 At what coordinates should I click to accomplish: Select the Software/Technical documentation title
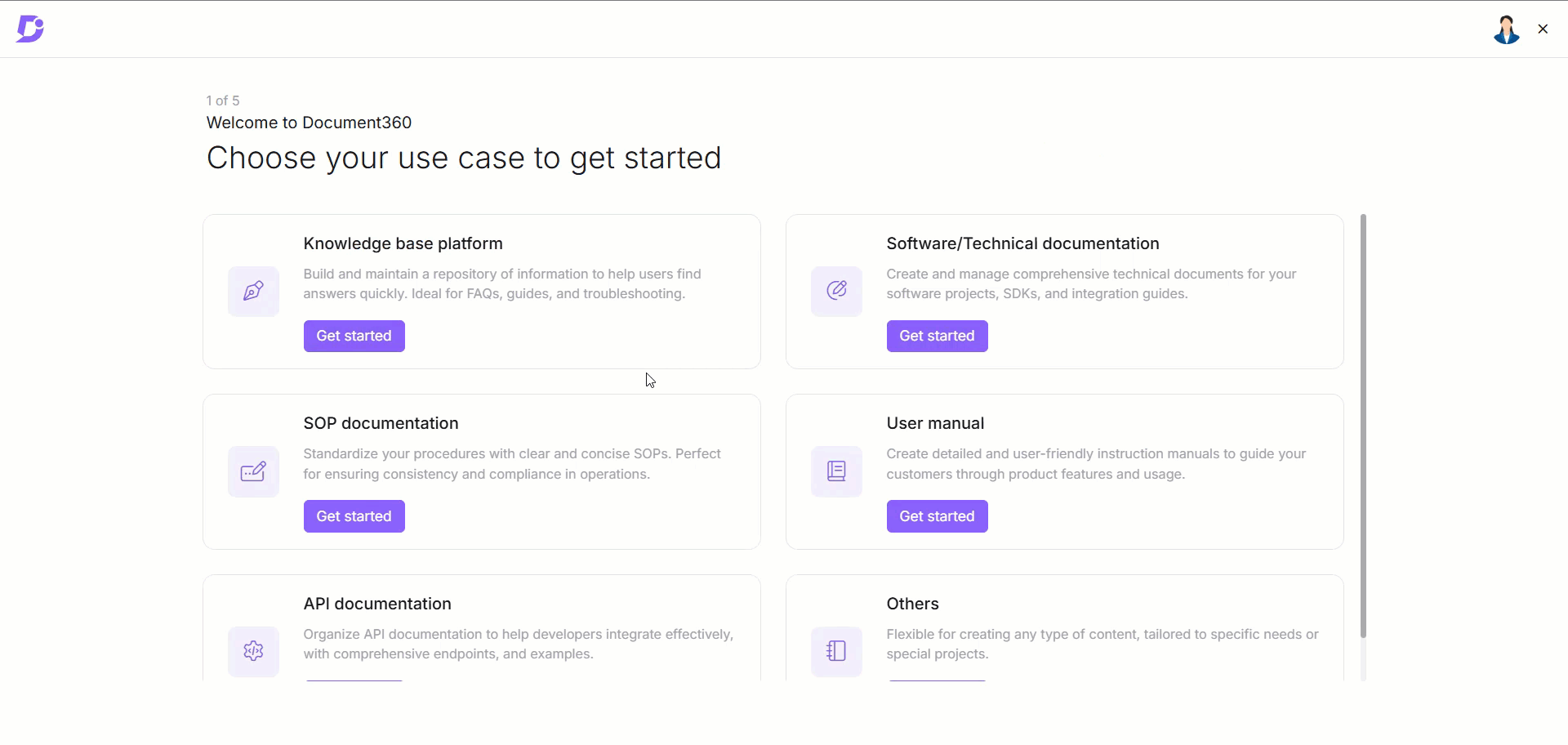1023,243
